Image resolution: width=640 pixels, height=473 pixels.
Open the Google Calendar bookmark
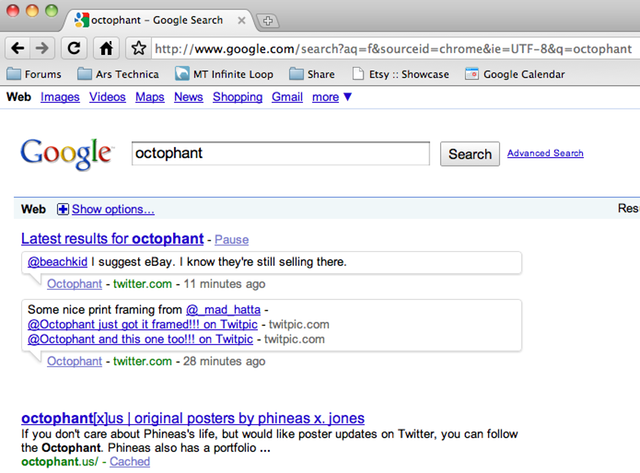click(515, 74)
